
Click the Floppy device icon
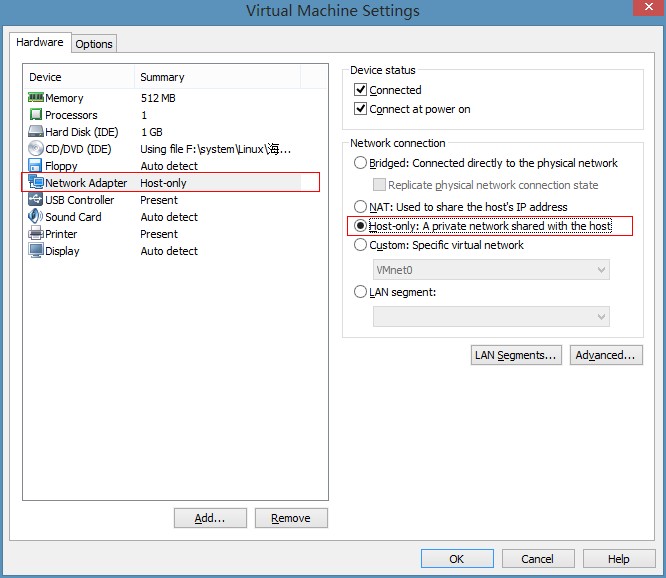(36, 166)
